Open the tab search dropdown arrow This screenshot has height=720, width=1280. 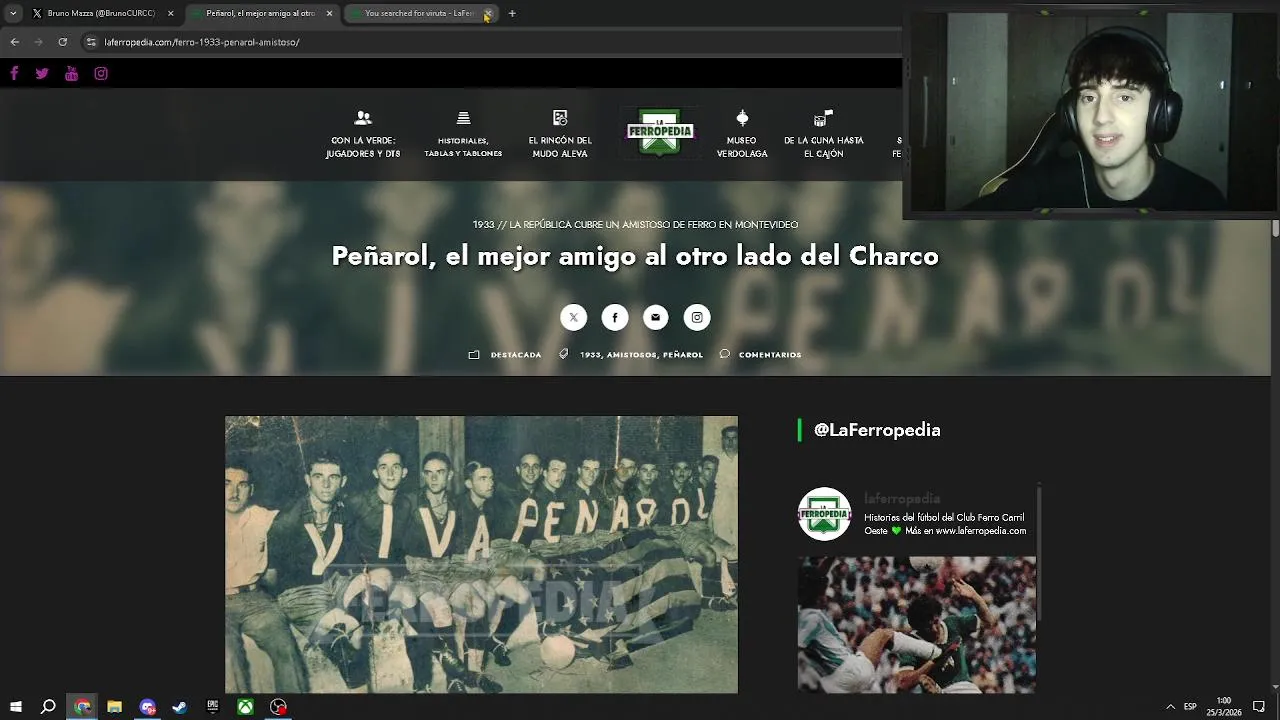pyautogui.click(x=13, y=13)
